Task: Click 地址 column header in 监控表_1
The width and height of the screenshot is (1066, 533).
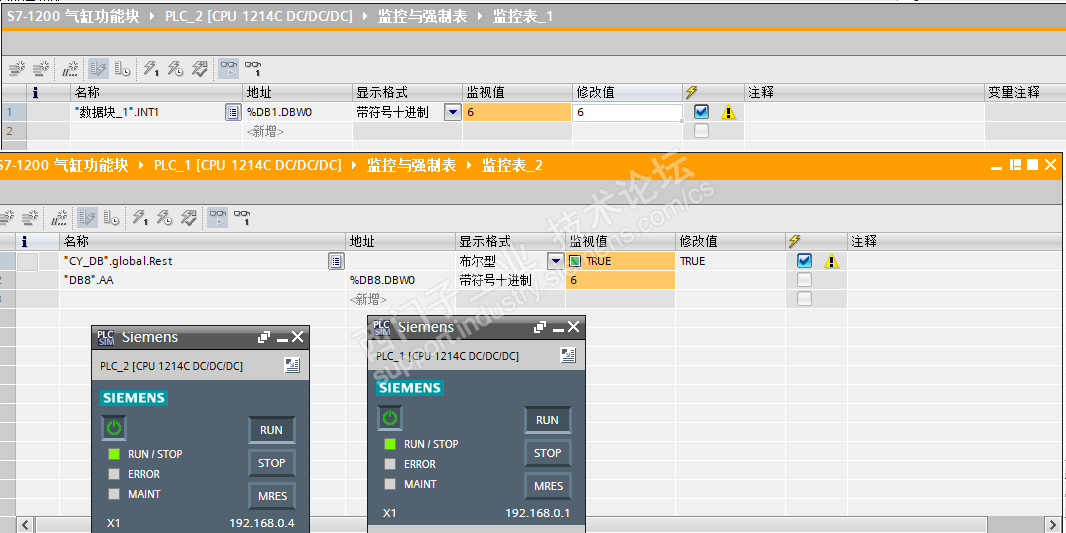Action: (x=298, y=92)
